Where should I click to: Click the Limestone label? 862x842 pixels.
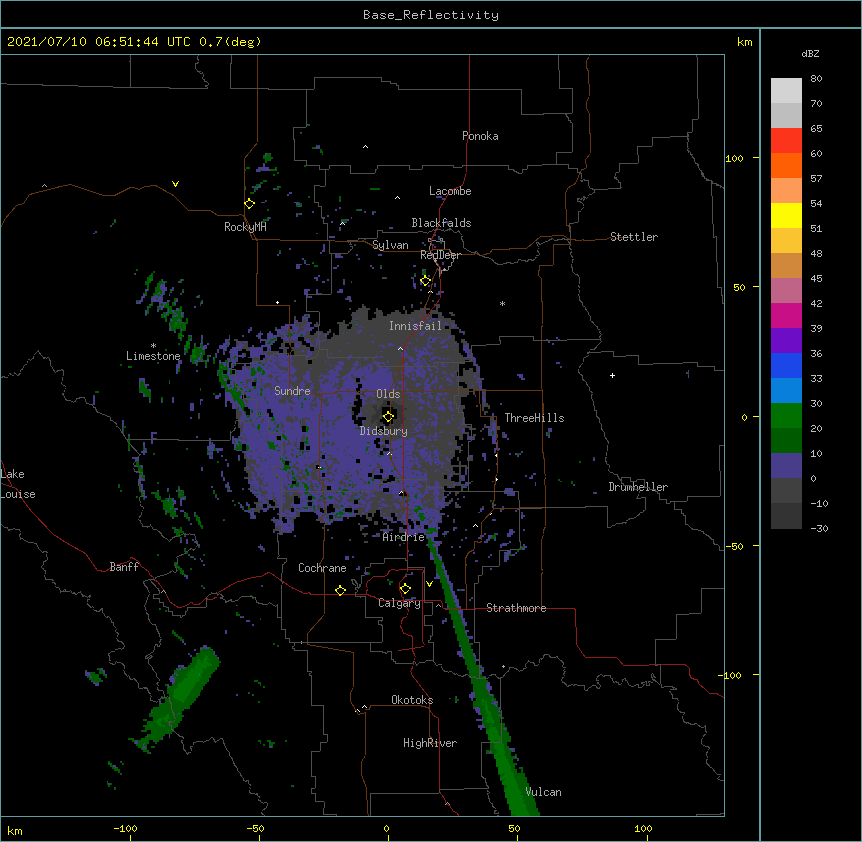pos(153,356)
